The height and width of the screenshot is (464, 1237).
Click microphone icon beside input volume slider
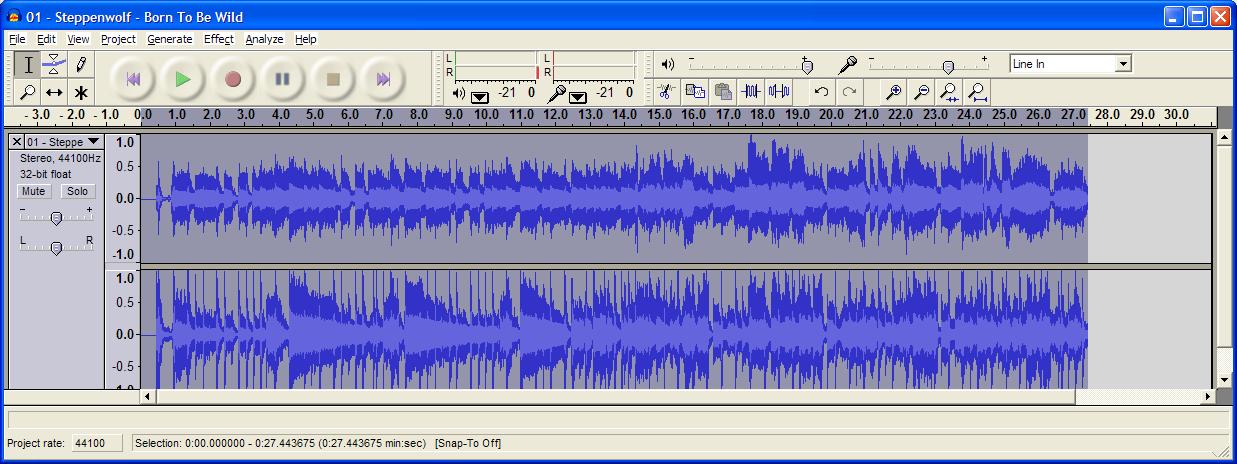point(848,64)
